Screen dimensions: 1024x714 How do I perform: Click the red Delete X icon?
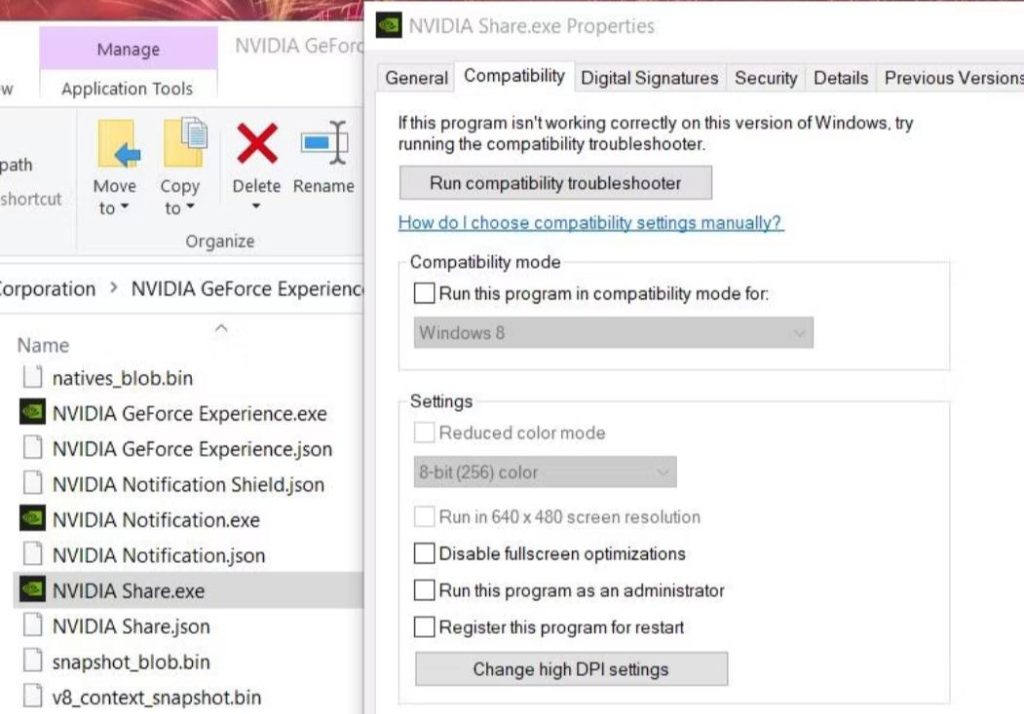point(257,144)
